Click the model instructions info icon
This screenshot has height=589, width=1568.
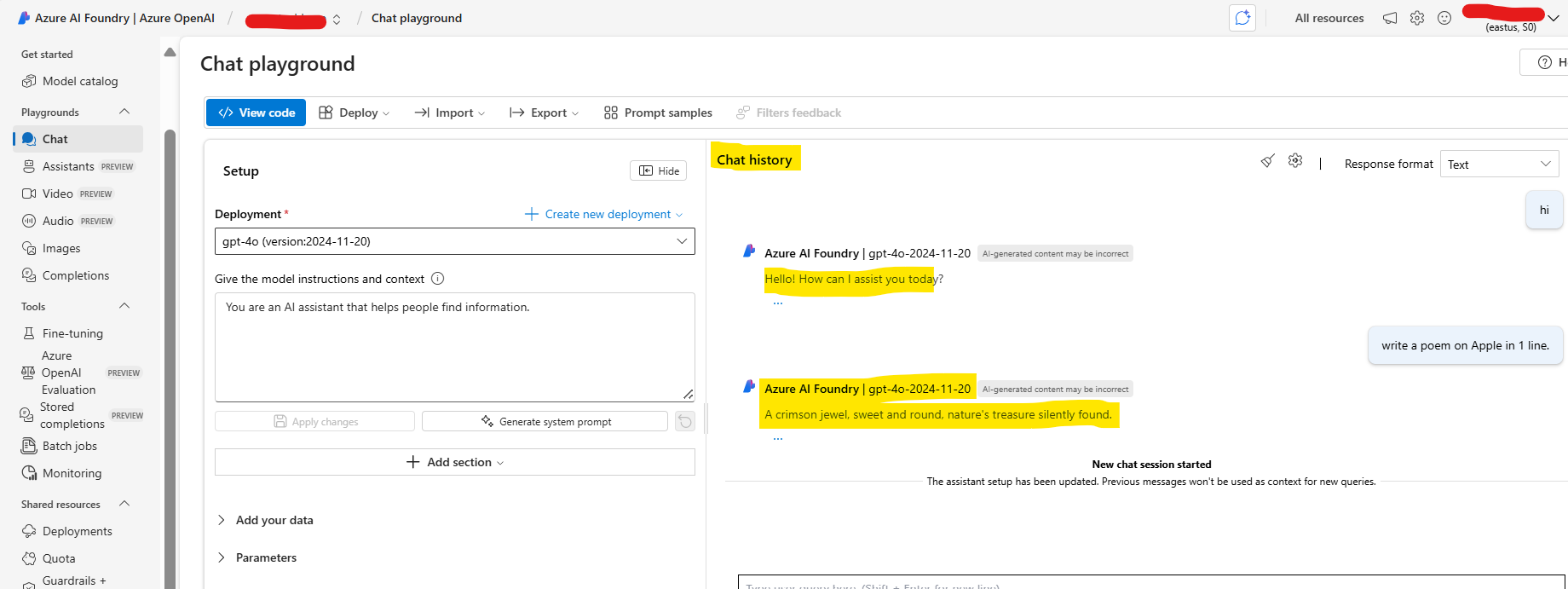pyautogui.click(x=437, y=279)
